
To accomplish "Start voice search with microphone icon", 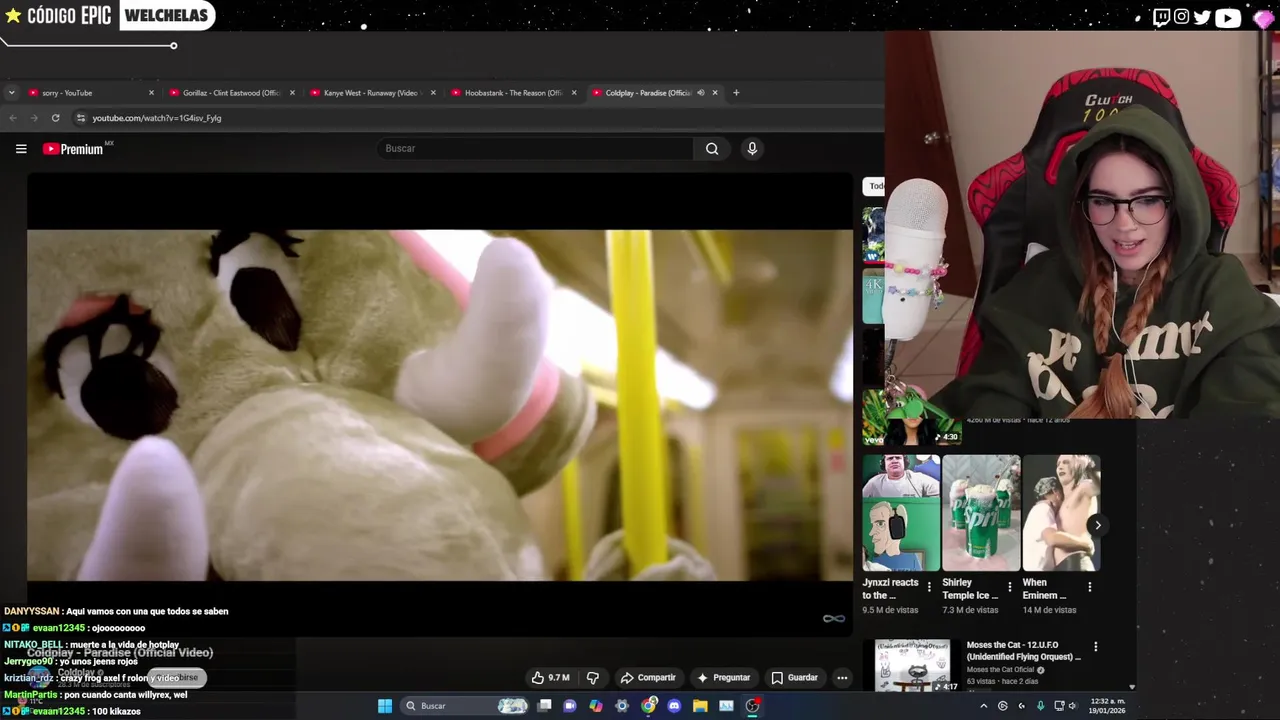I will click(x=752, y=149).
